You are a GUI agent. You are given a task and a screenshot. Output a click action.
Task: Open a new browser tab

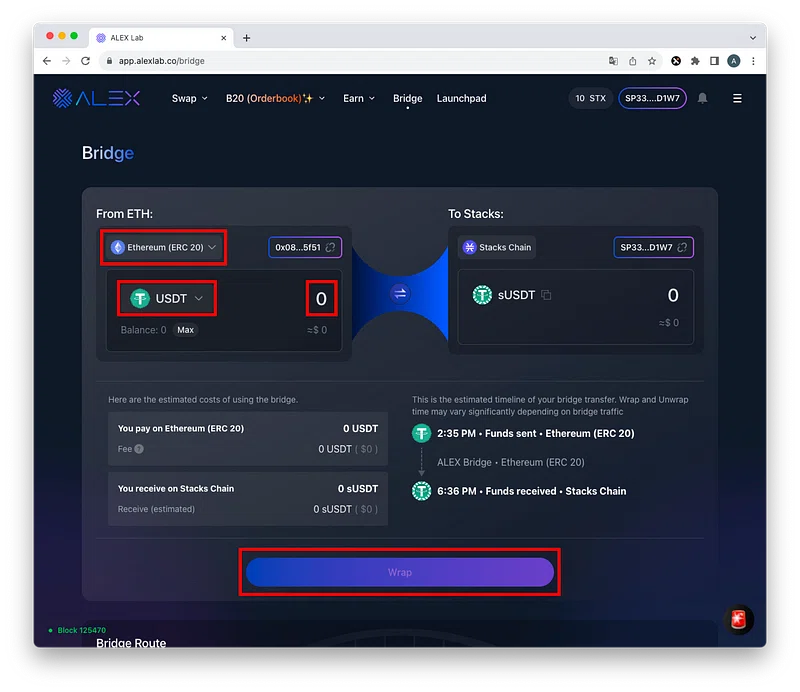pos(246,38)
